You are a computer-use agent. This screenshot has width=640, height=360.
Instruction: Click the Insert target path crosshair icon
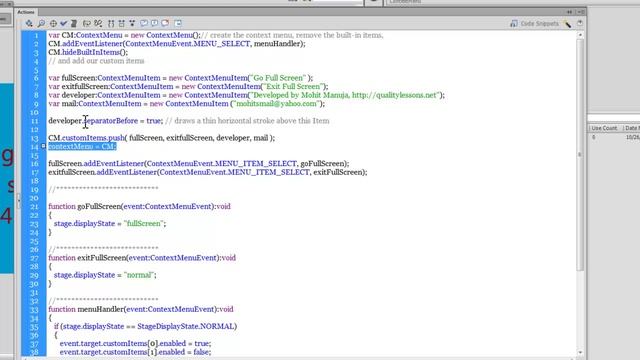(x=53, y=24)
